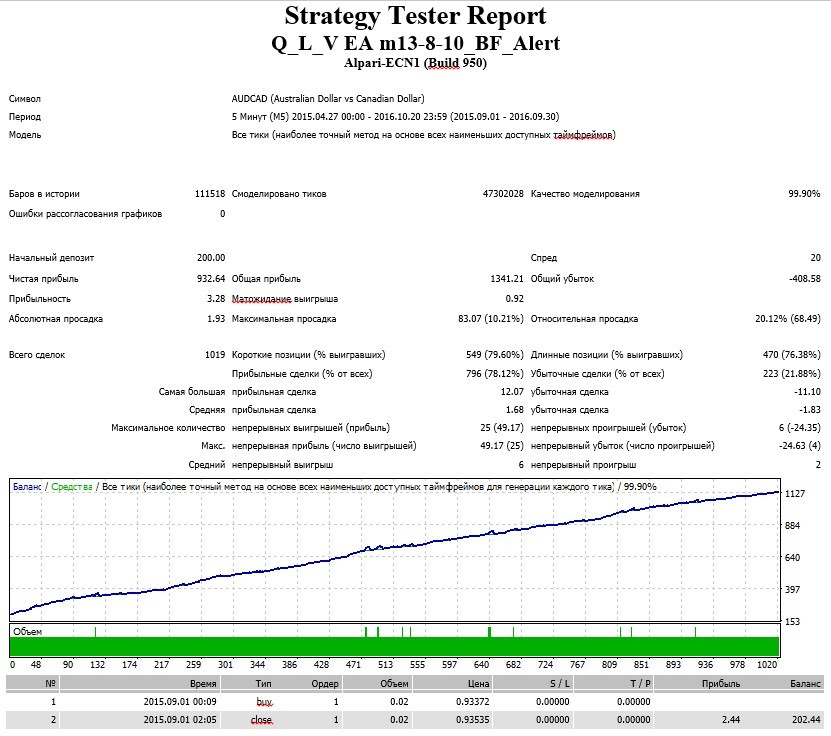This screenshot has width=831, height=736.
Task: Click the 'Strategy Tester Report' heading
Action: (415, 16)
